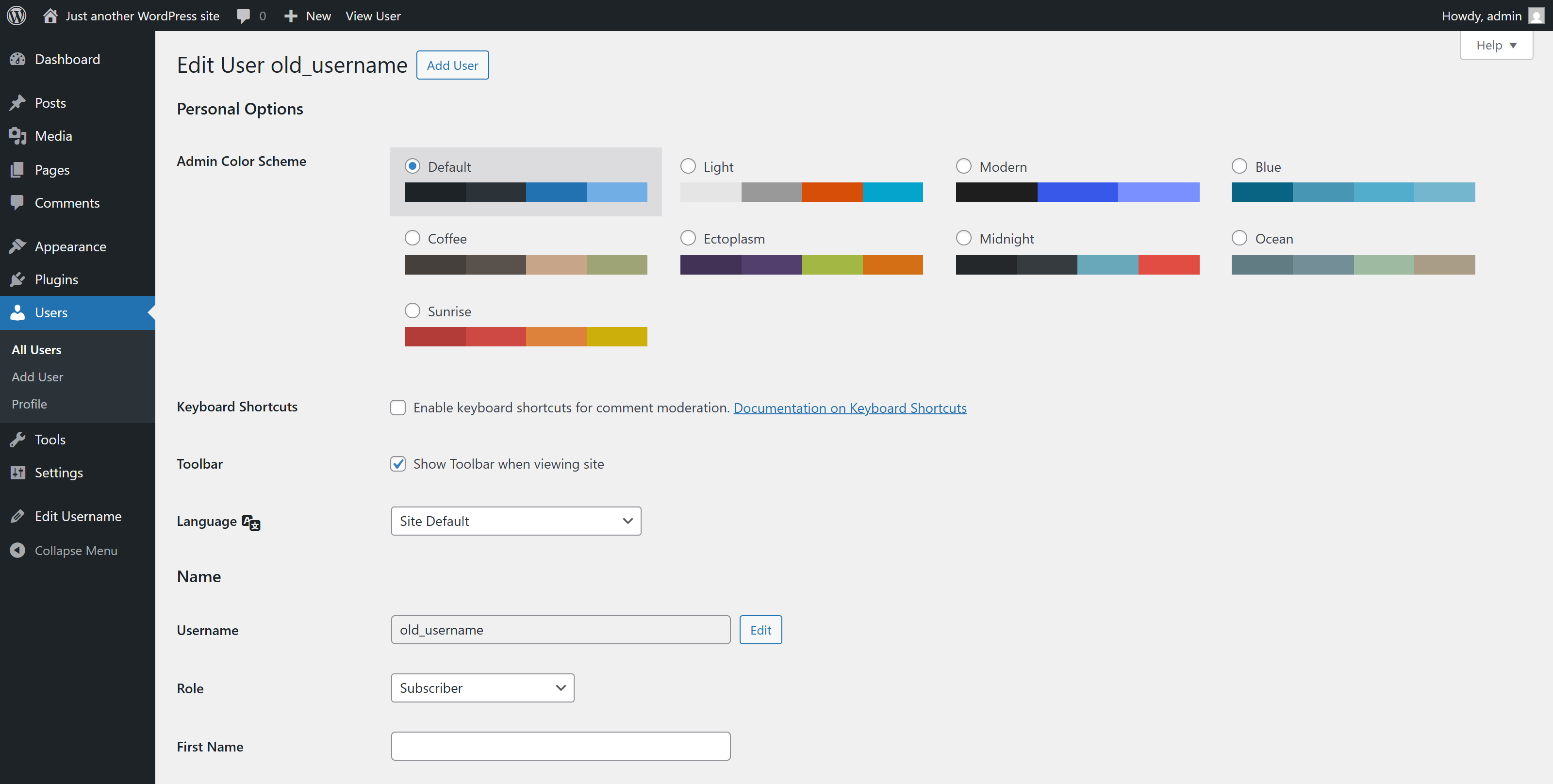This screenshot has height=784, width=1553.
Task: Select the Sunrise color scheme radio
Action: [x=413, y=311]
